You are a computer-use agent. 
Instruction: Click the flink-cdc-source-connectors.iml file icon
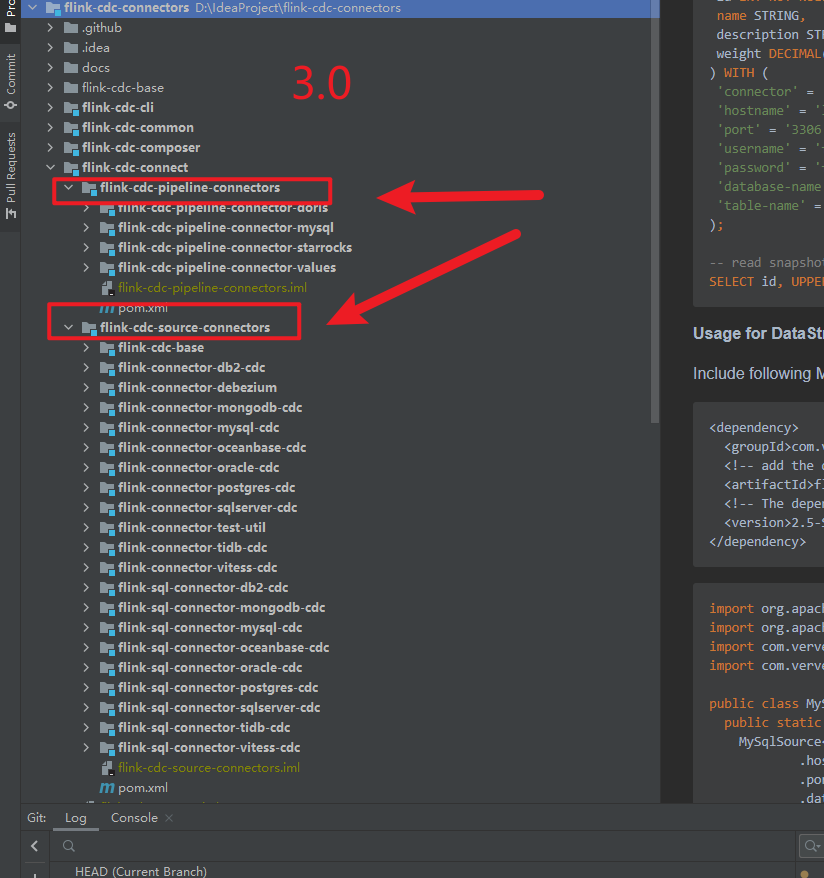pos(107,768)
